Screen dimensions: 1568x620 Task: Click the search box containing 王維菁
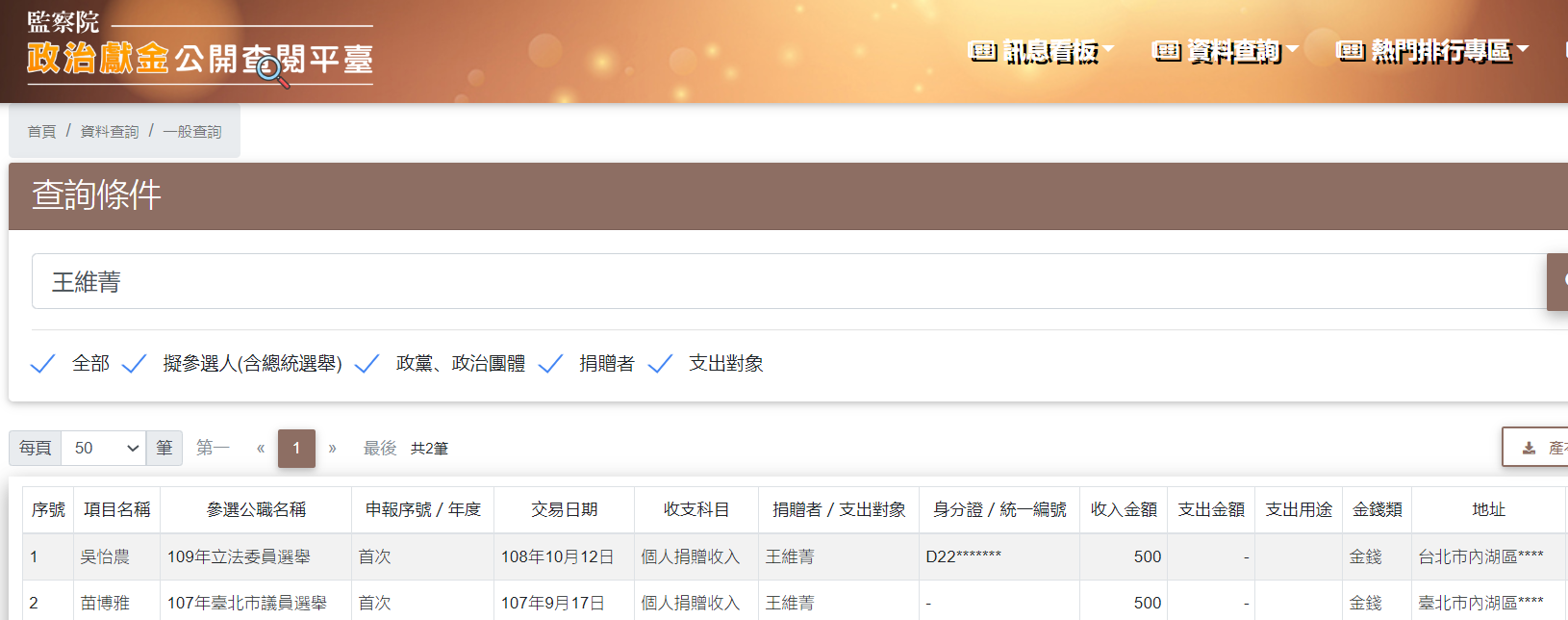[789, 281]
